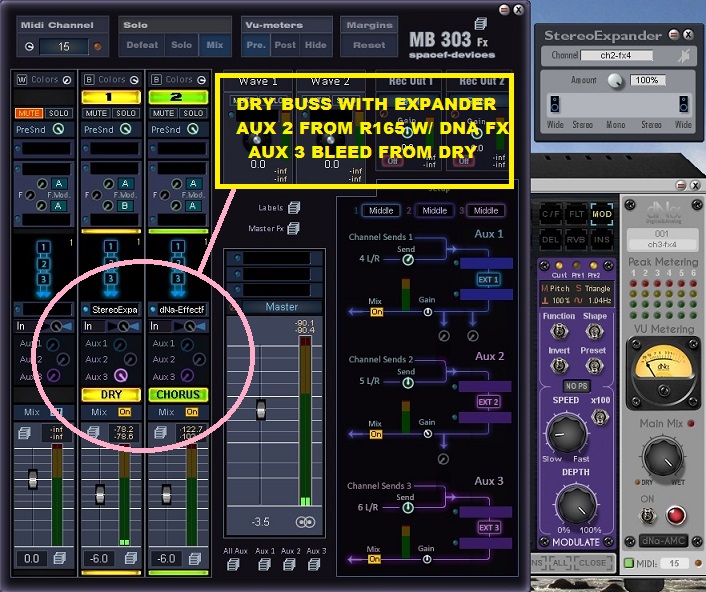Screen dimensions: 706x592
Task: Open Setup 1 Middle dropdown
Action: point(381,211)
